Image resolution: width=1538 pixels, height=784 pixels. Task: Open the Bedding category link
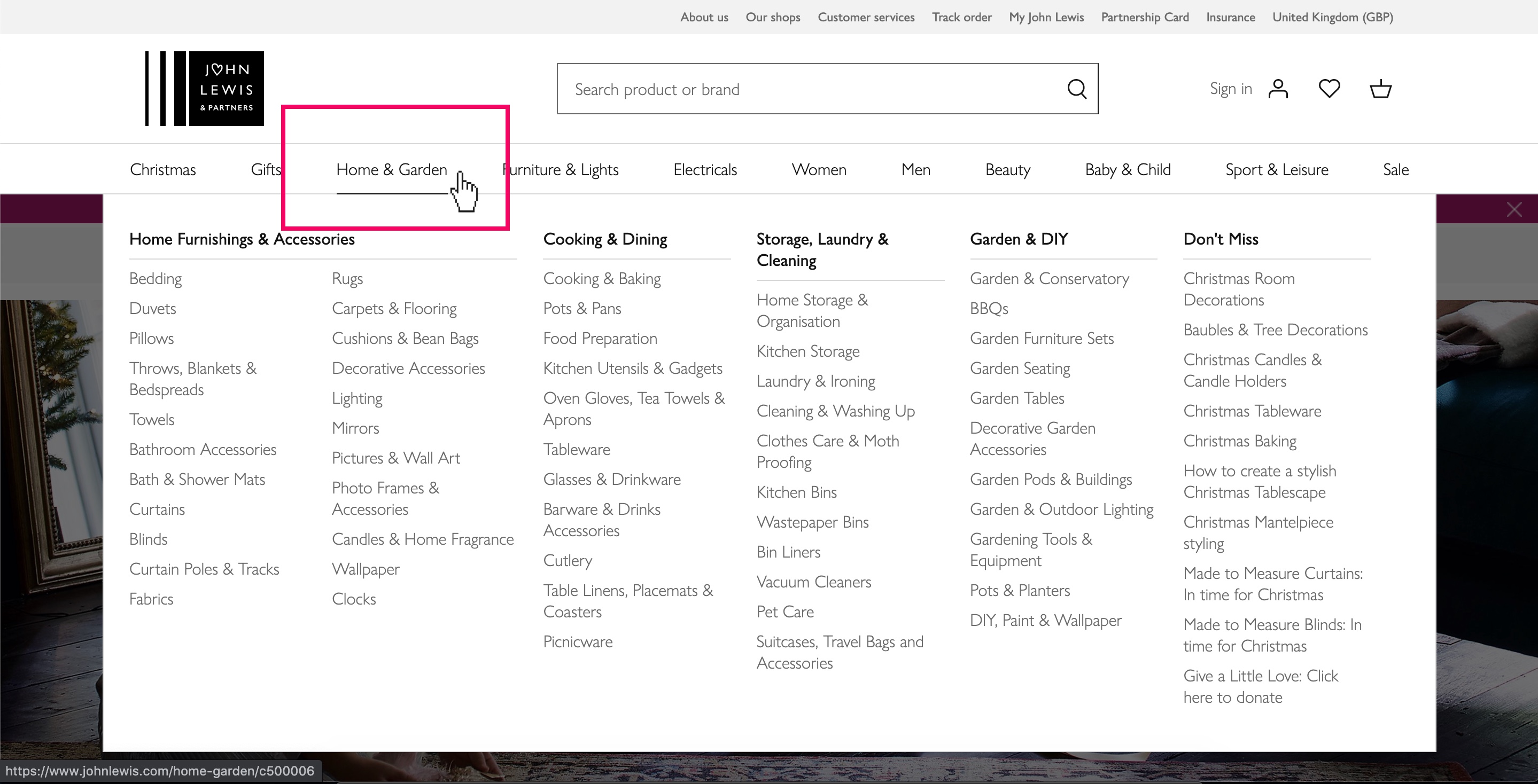[155, 278]
